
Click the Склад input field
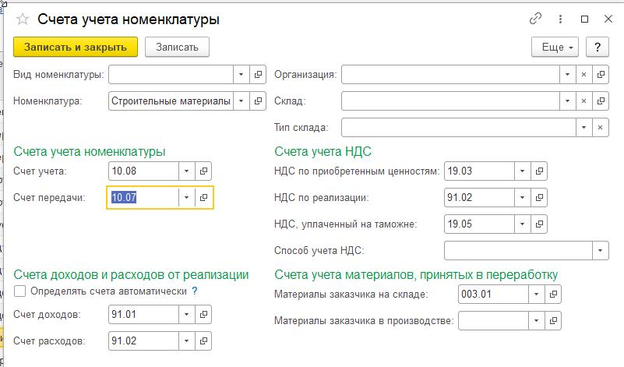450,101
